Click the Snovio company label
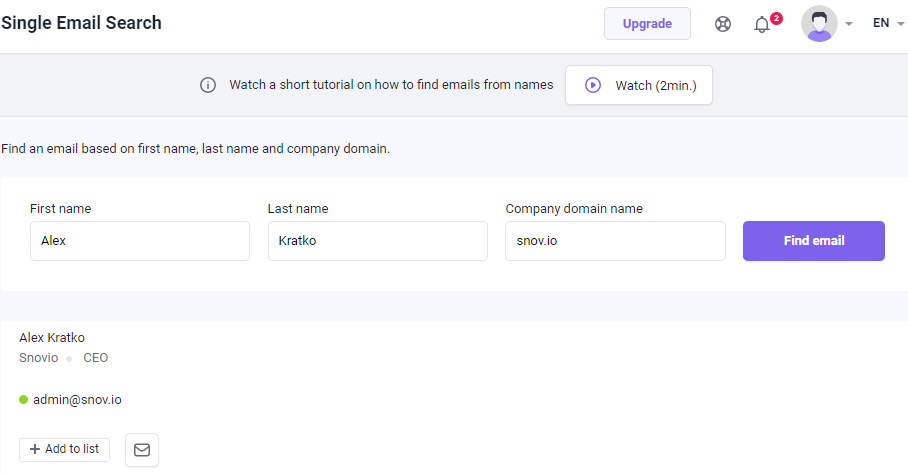This screenshot has width=908, height=474. [39, 358]
